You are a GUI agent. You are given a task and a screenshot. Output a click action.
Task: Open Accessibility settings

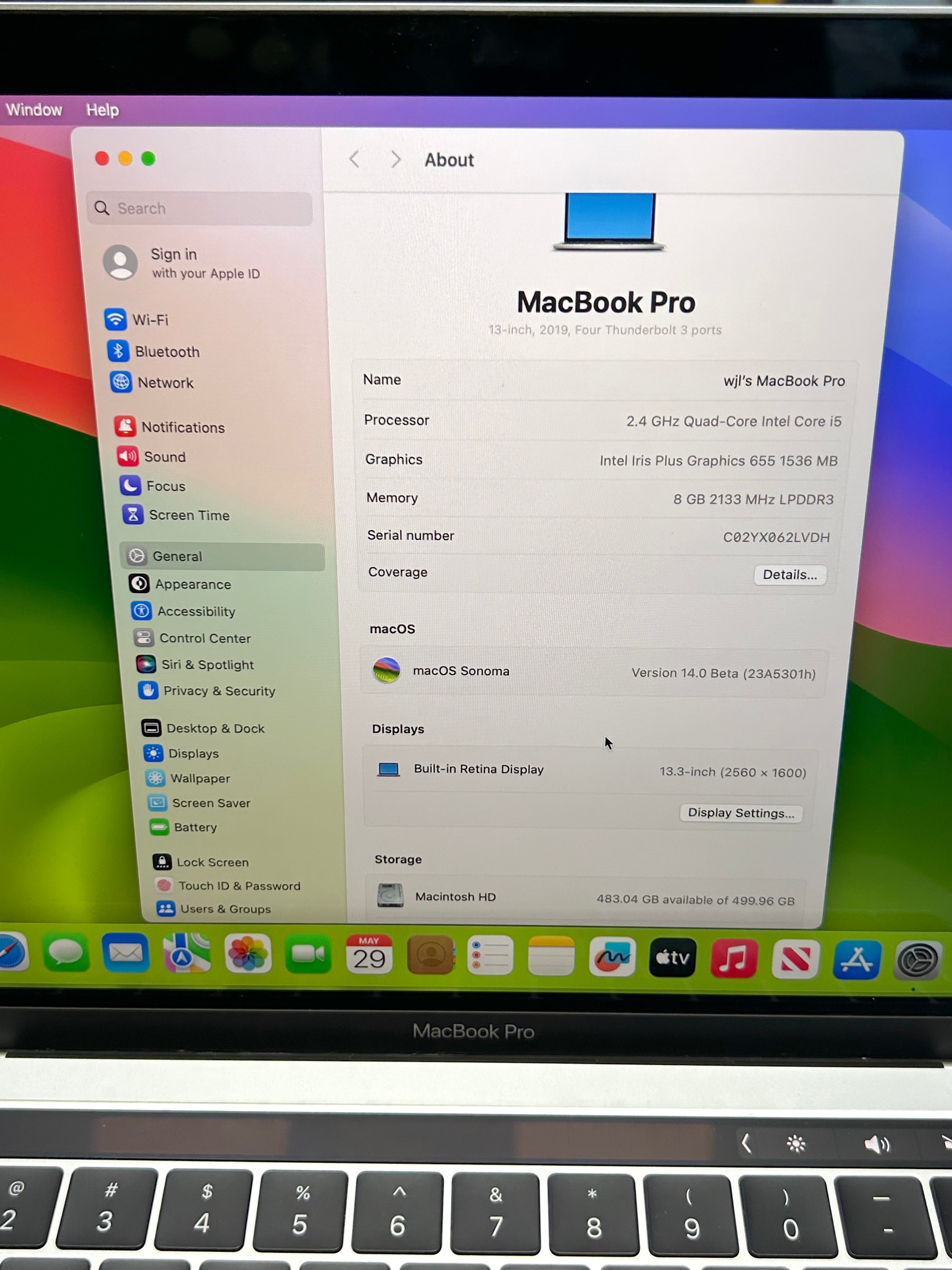tap(183, 611)
